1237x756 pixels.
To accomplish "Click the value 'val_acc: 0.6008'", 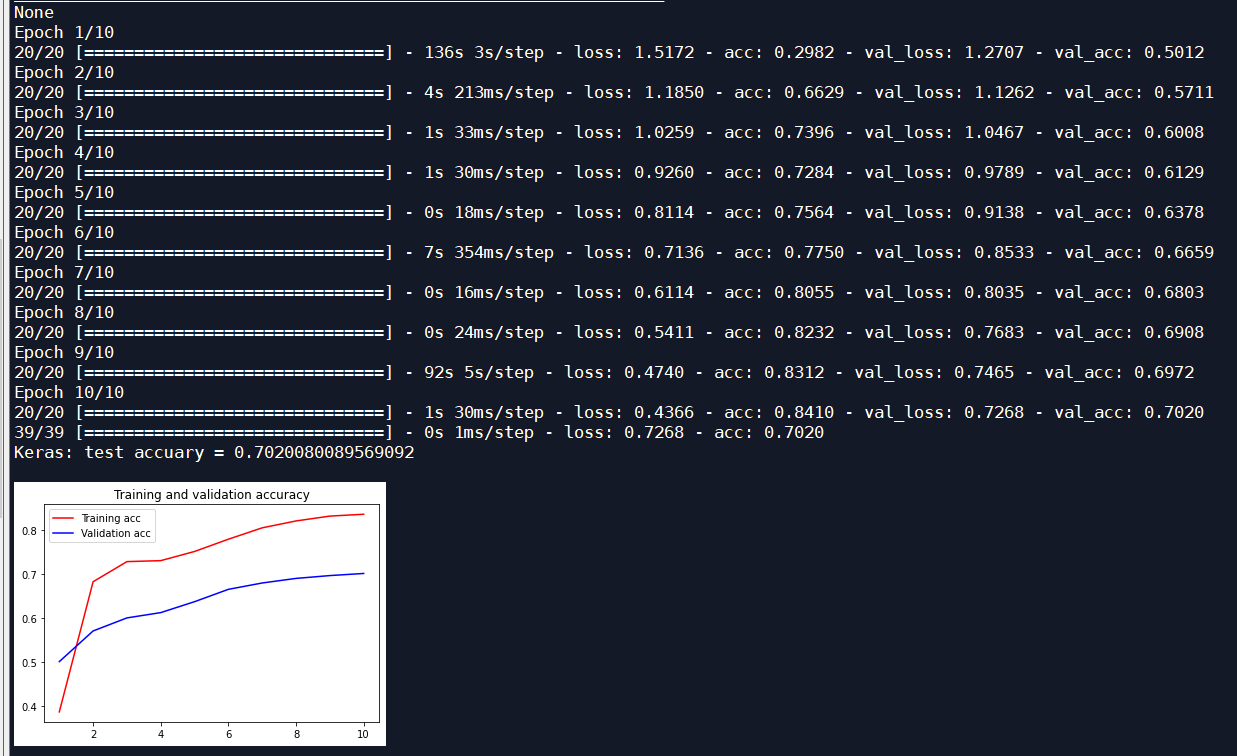I will (1129, 132).
